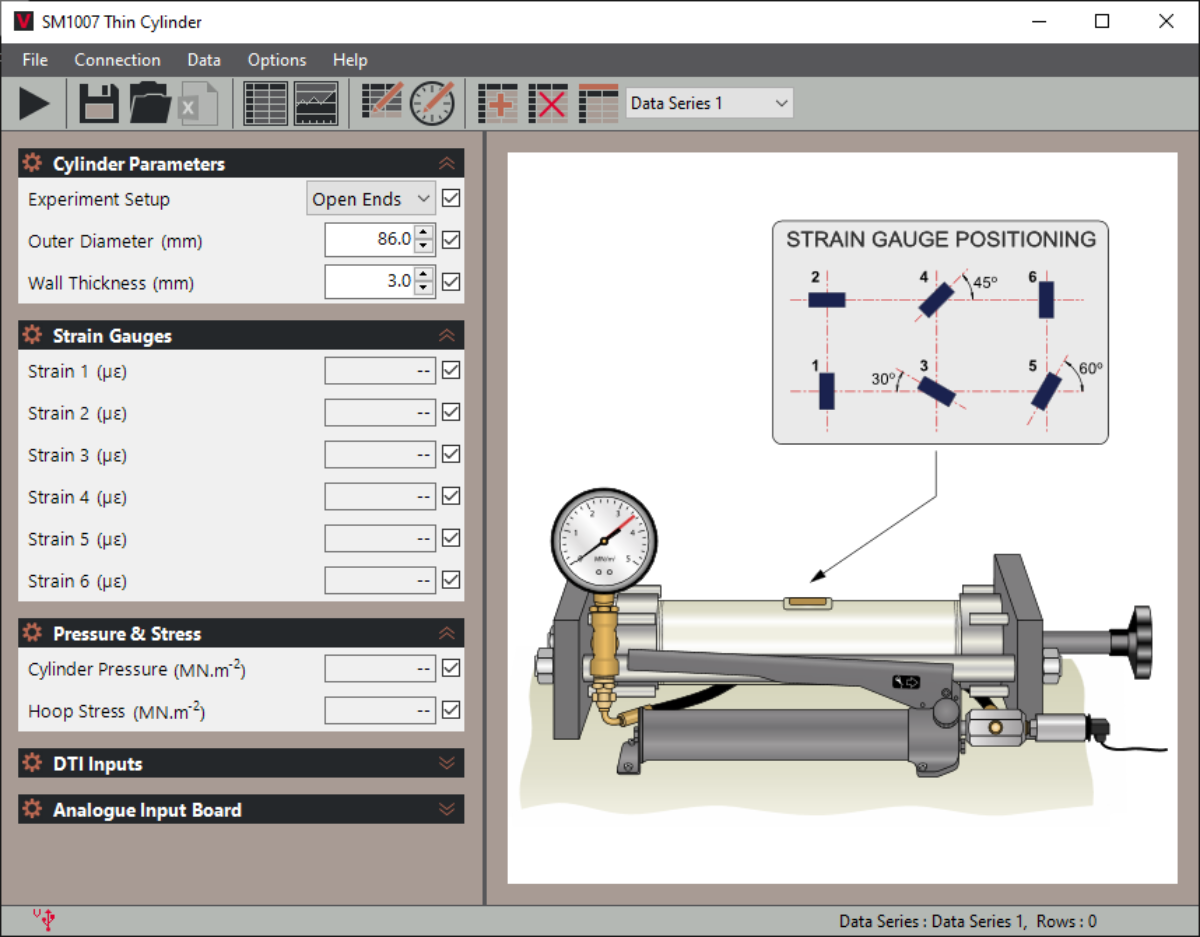Click the Cylinder Pressure readout field
The height and width of the screenshot is (937, 1200).
(380, 669)
